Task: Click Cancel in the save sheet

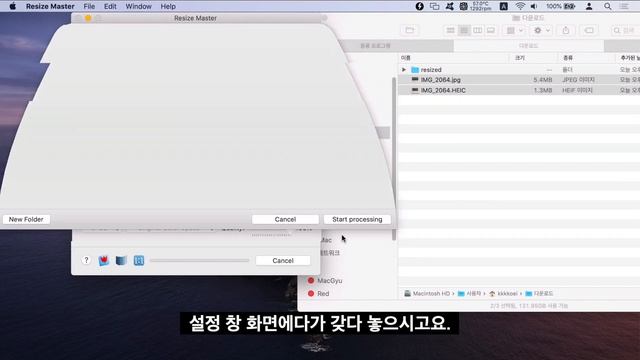Action: click(285, 219)
